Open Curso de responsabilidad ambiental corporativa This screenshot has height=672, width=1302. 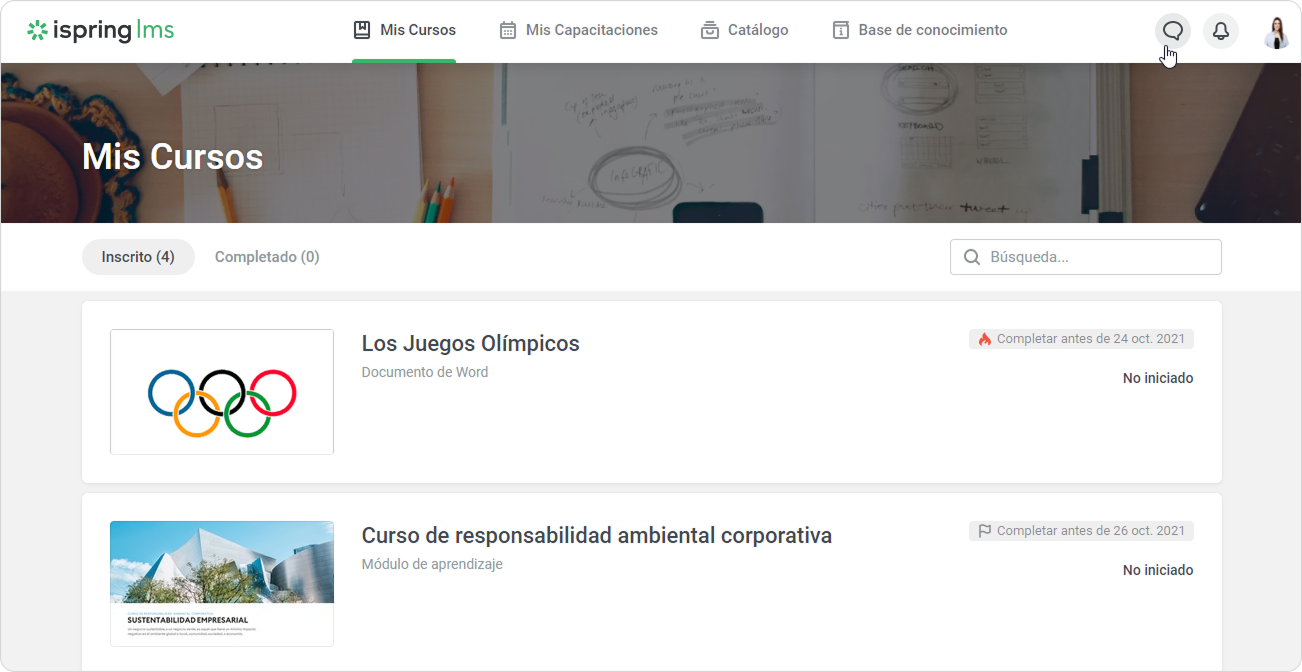596,535
